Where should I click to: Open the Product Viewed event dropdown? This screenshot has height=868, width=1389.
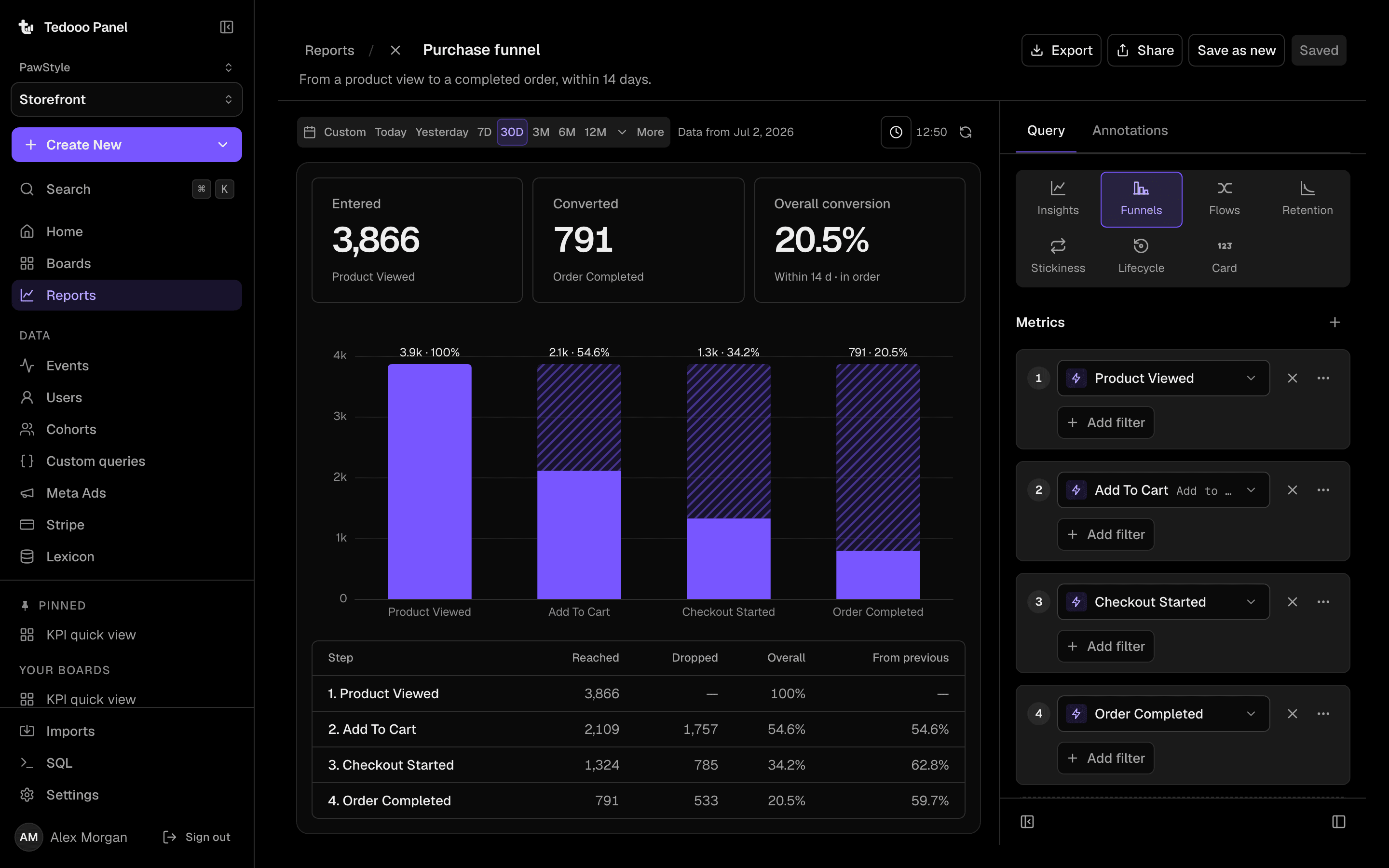coord(1163,379)
